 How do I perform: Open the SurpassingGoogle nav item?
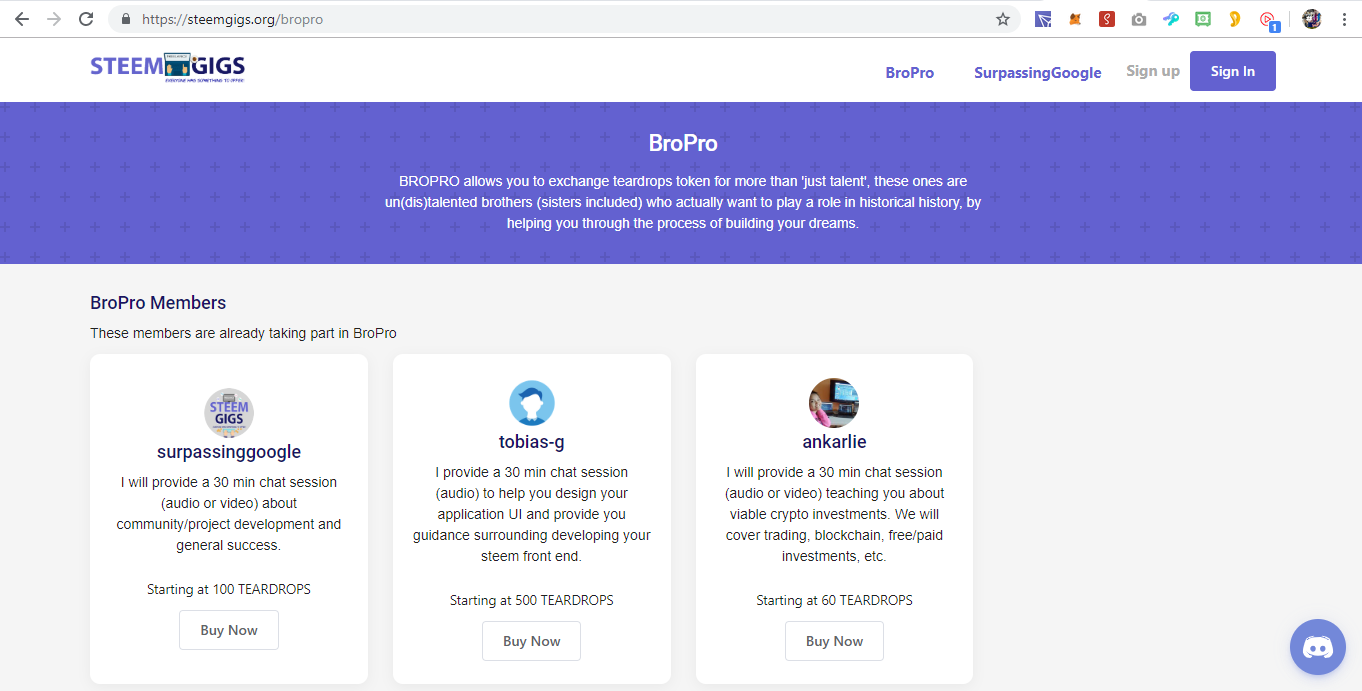[x=1038, y=73]
